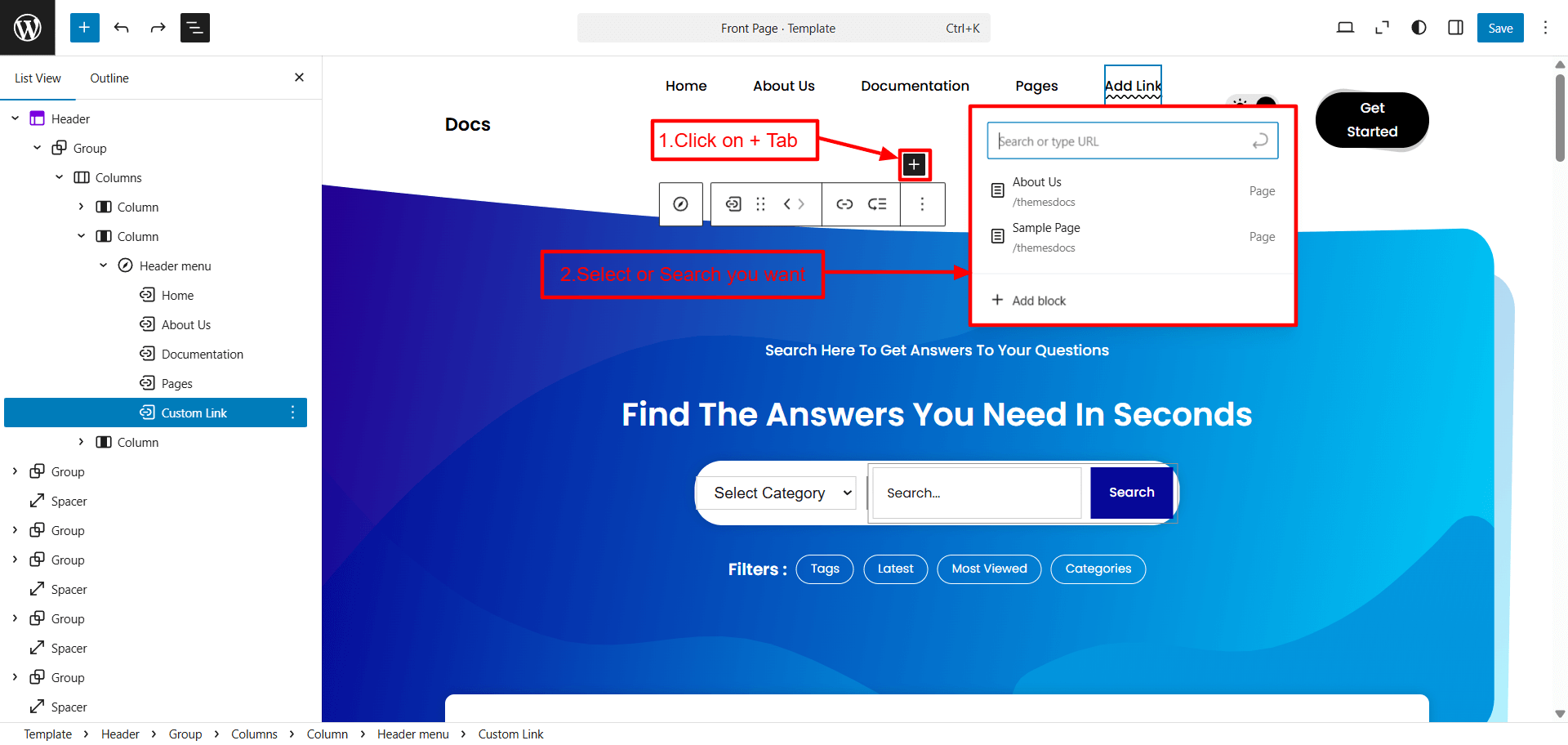Toggle the Styles half-circle icon
This screenshot has width=1568, height=745.
1419,28
